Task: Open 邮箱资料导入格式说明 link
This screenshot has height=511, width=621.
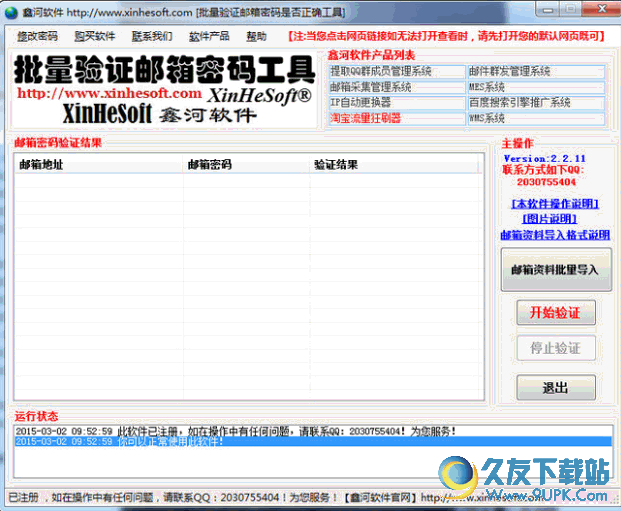Action: [x=555, y=235]
